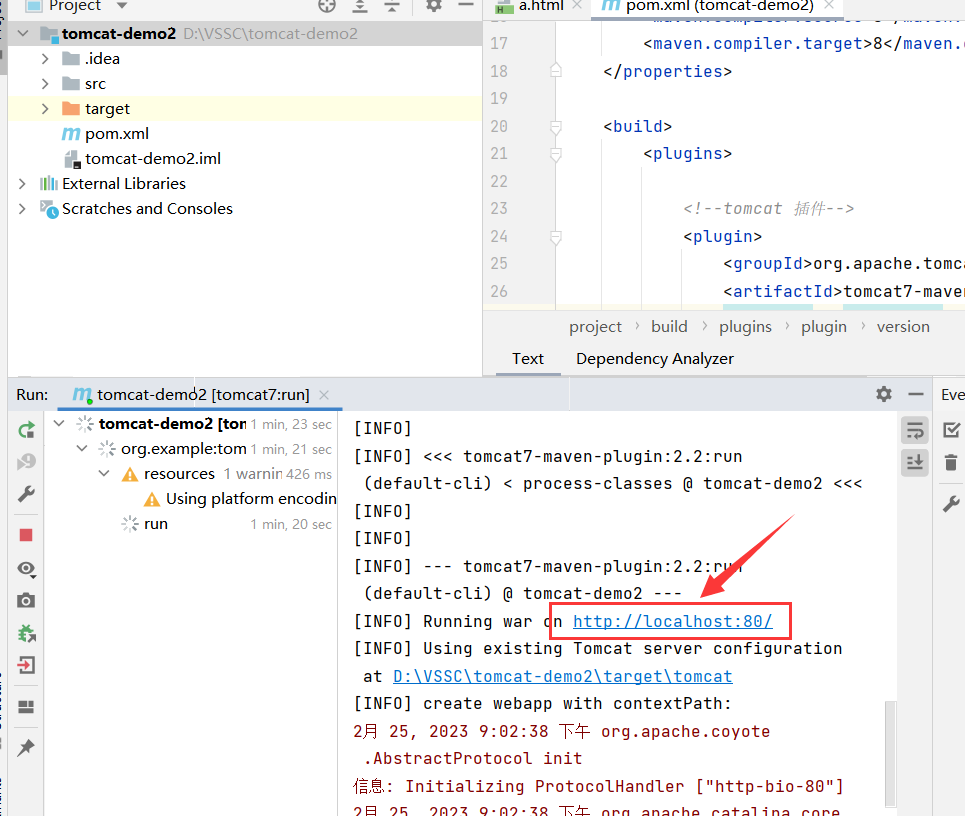Clear Event Log with trash icon

click(951, 462)
